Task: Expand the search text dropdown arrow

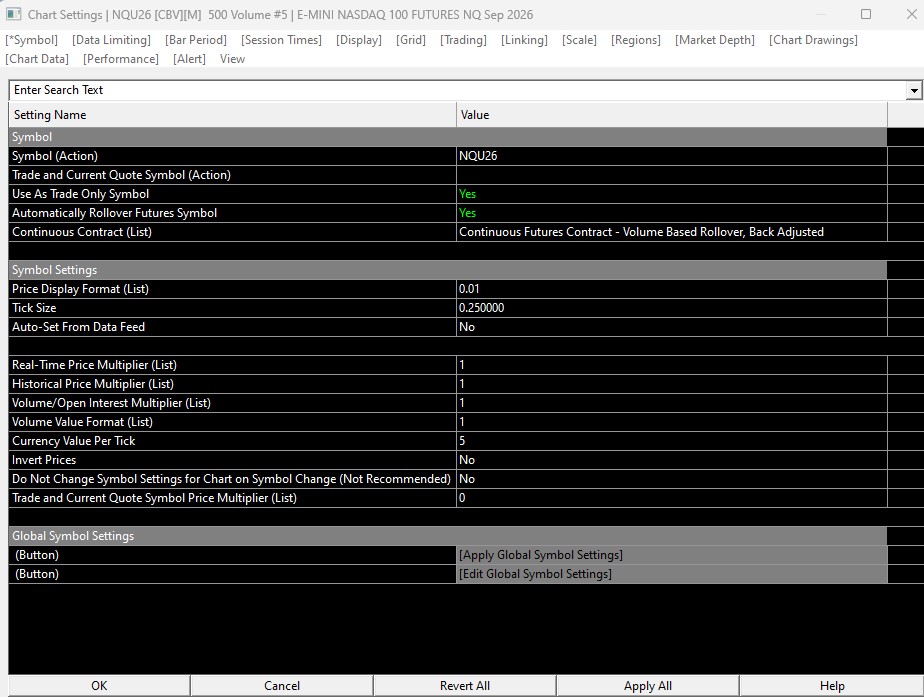Action: pyautogui.click(x=914, y=91)
